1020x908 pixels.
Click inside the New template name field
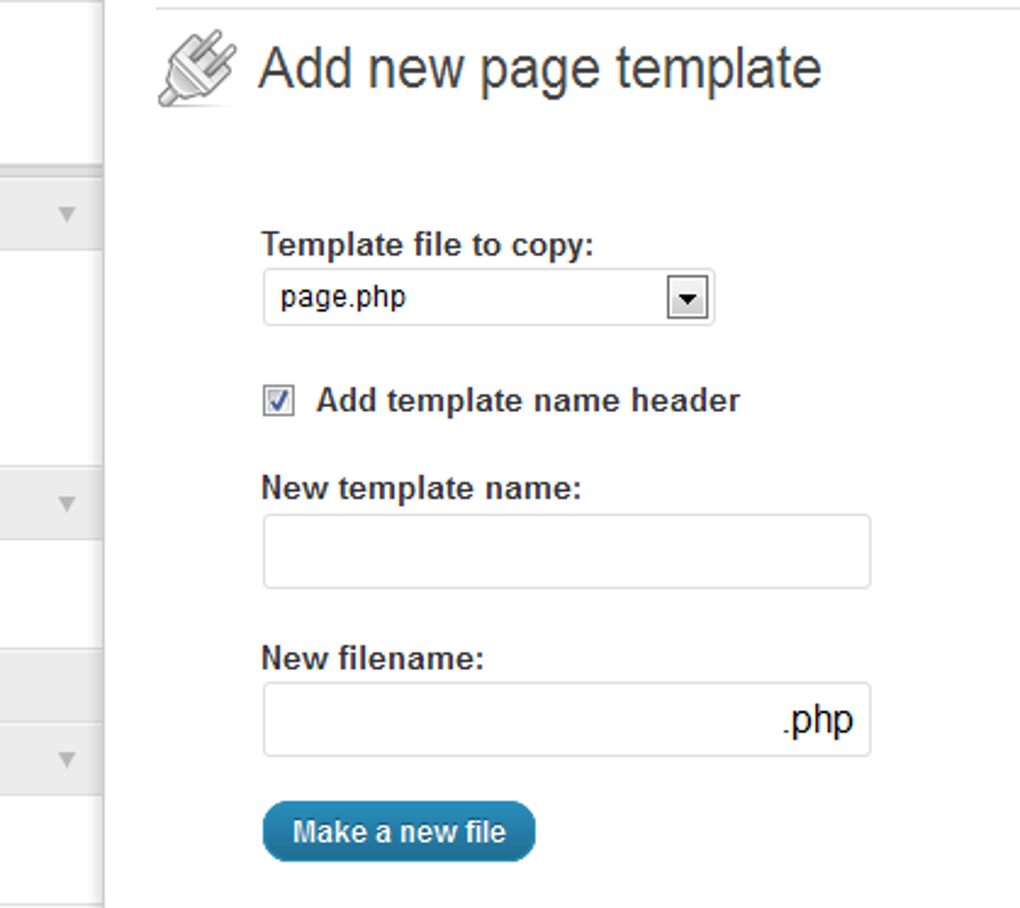565,551
